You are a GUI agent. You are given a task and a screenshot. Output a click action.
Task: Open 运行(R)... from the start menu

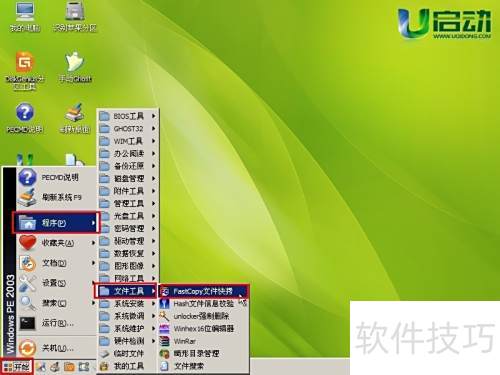click(x=57, y=323)
